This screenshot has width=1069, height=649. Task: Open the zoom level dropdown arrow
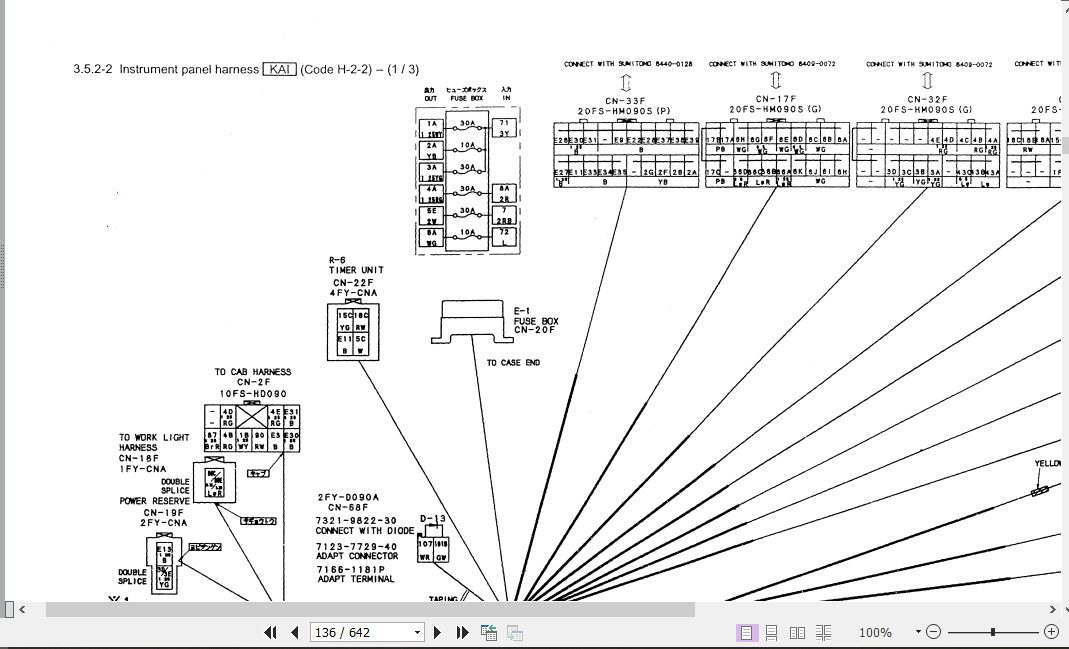coord(918,632)
